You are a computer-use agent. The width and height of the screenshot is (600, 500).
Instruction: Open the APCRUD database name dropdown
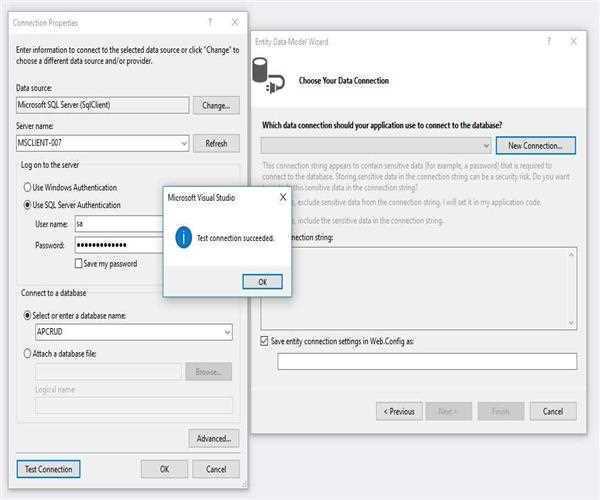coord(227,332)
